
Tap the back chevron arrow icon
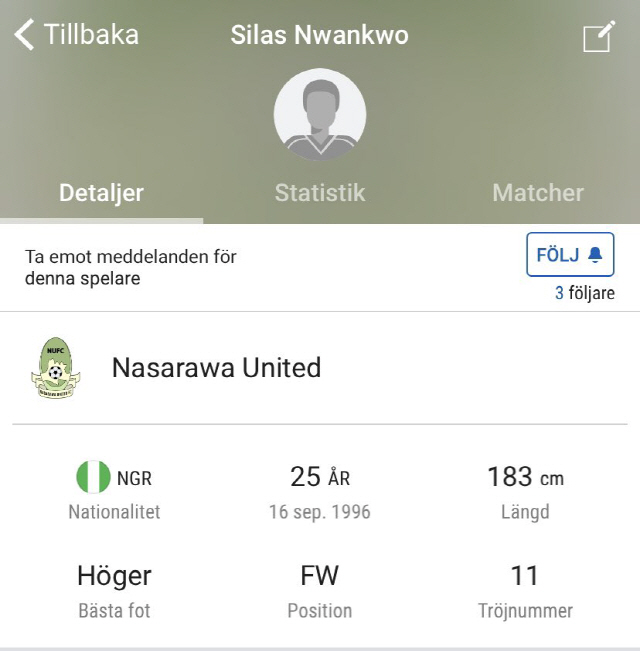(24, 35)
